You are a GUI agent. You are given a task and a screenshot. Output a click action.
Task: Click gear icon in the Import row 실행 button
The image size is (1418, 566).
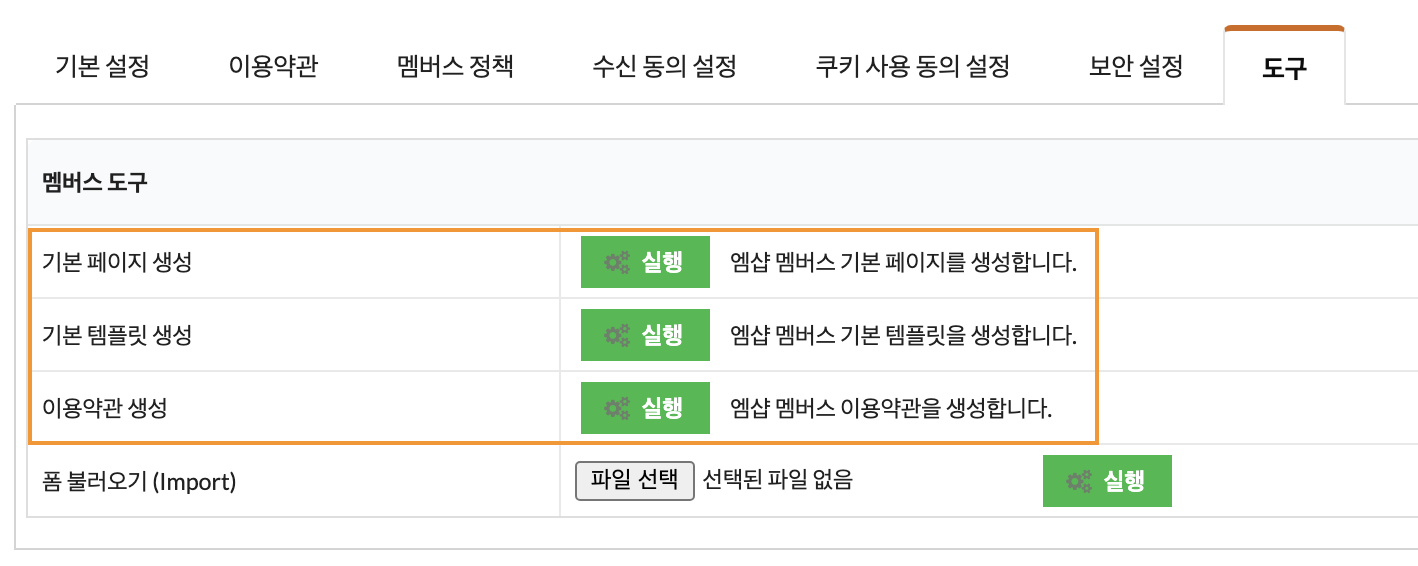tap(1079, 481)
